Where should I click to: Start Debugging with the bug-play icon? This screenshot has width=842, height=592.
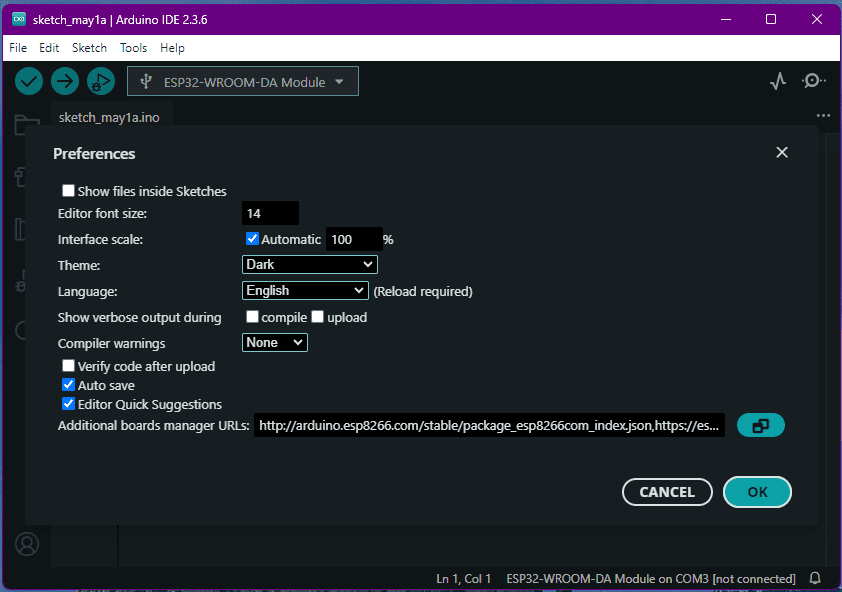tap(101, 82)
